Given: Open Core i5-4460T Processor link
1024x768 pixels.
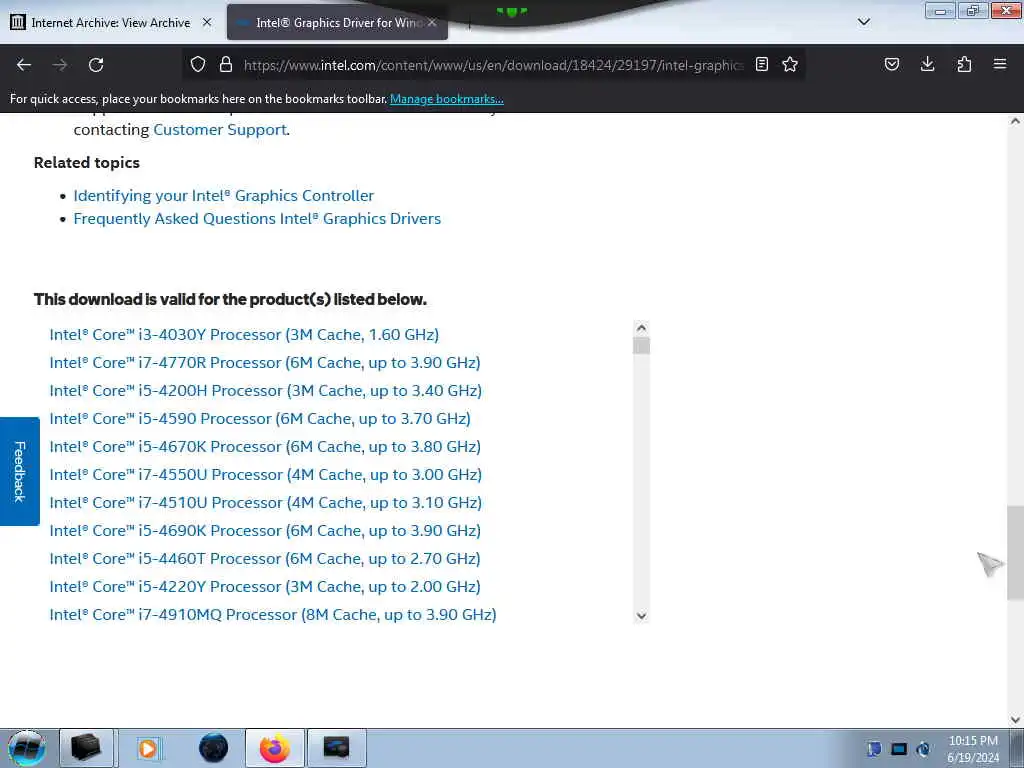Looking at the screenshot, I should [x=265, y=560].
